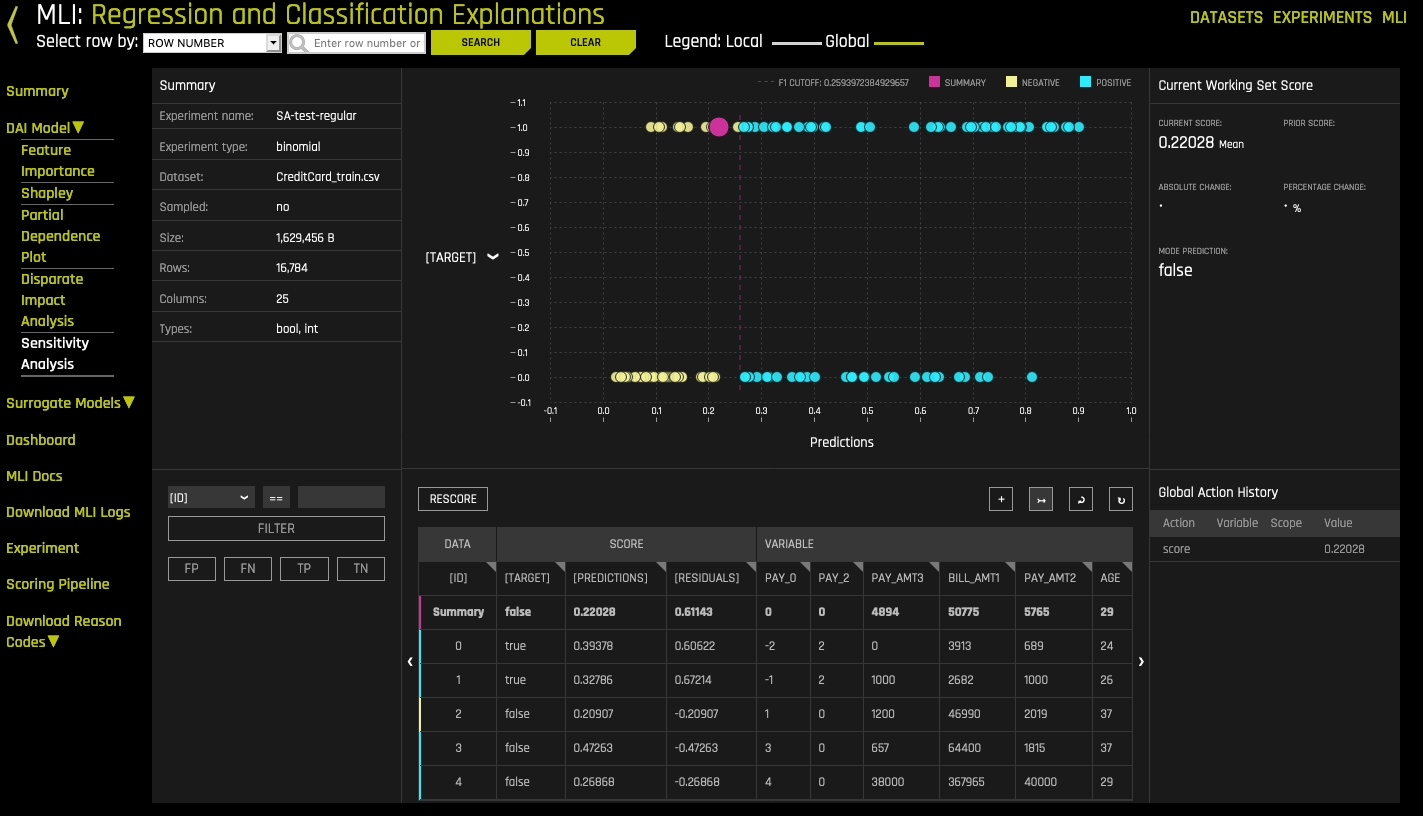Click the Summary row in the data table

pyautogui.click(x=775, y=612)
